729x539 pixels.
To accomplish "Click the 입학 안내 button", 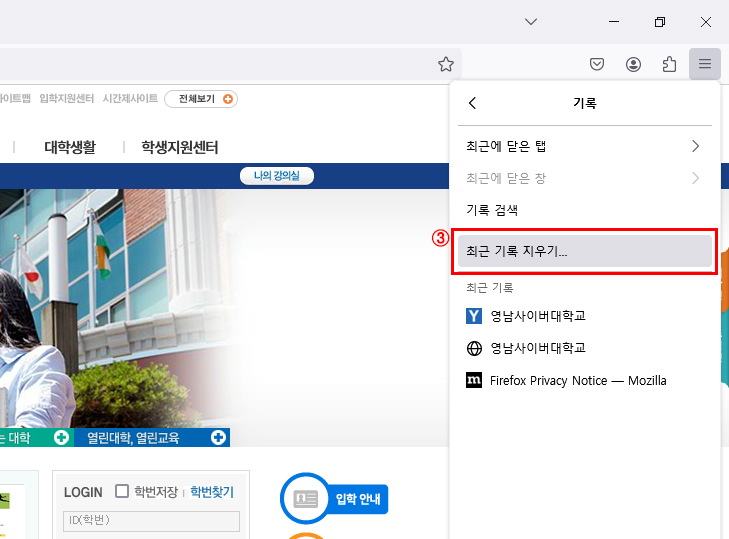I will [x=358, y=499].
